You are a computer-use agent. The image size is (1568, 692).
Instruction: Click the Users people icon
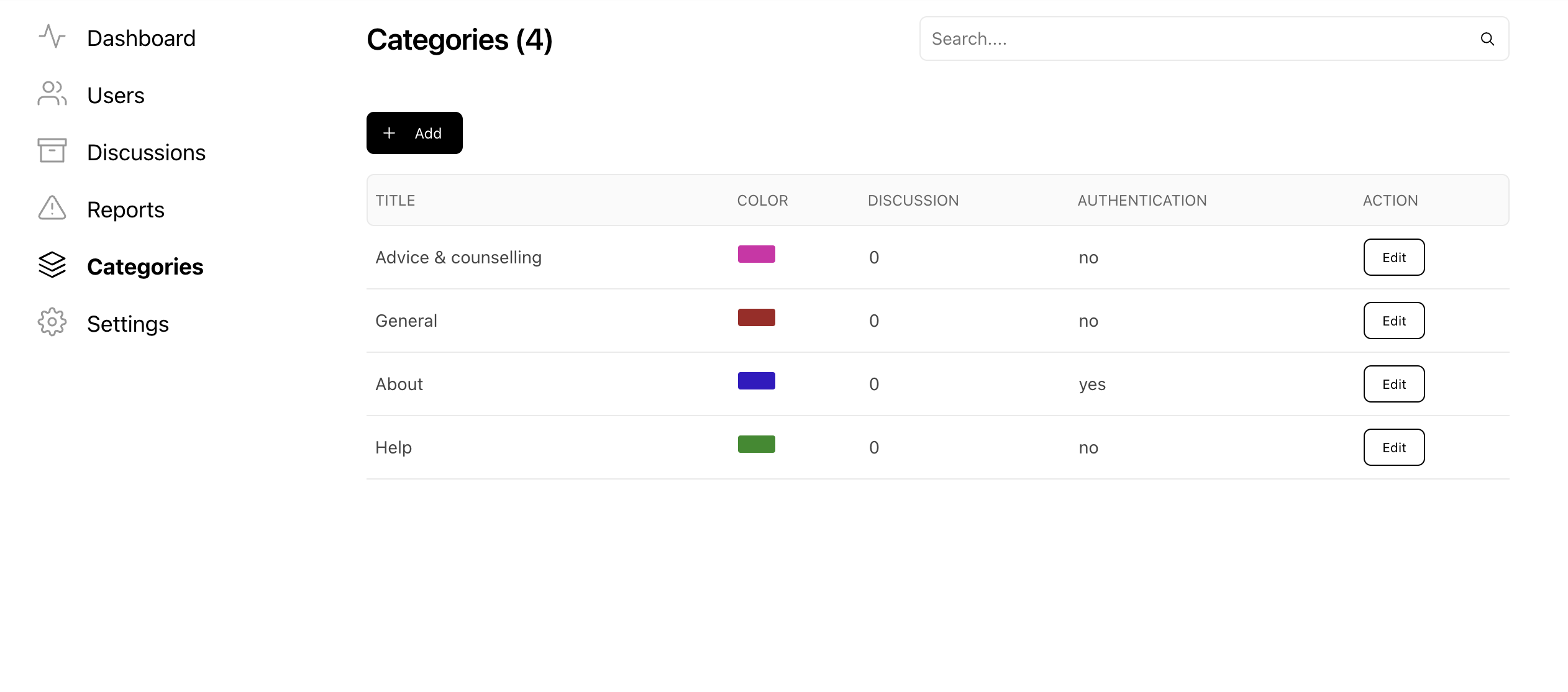[52, 94]
